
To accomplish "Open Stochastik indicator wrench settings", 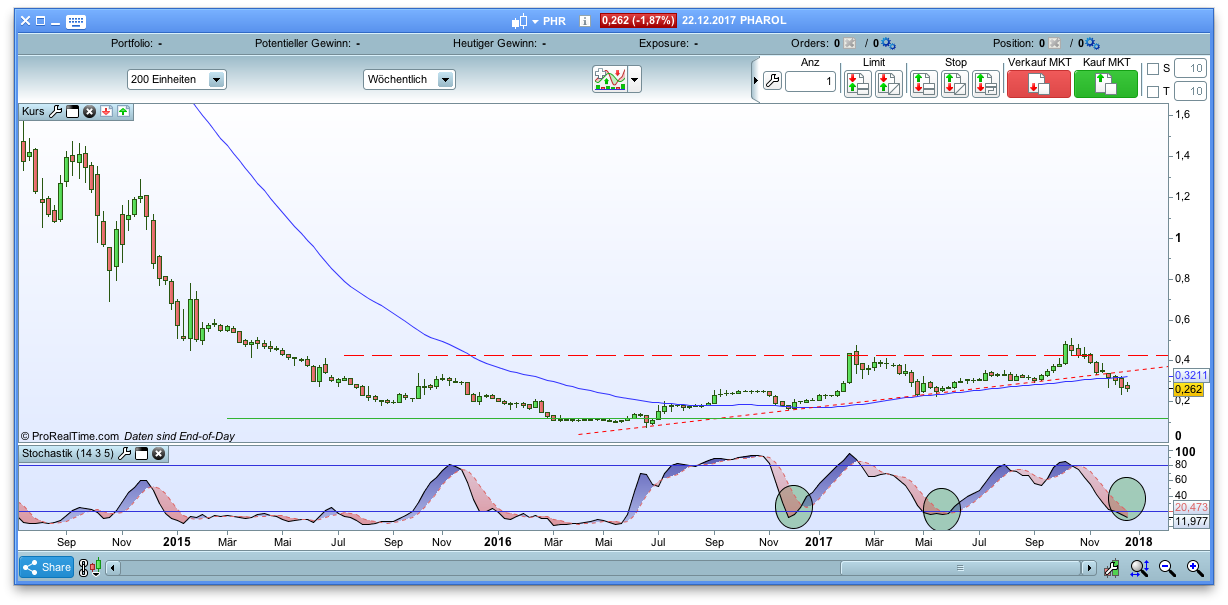I will 125,454.
